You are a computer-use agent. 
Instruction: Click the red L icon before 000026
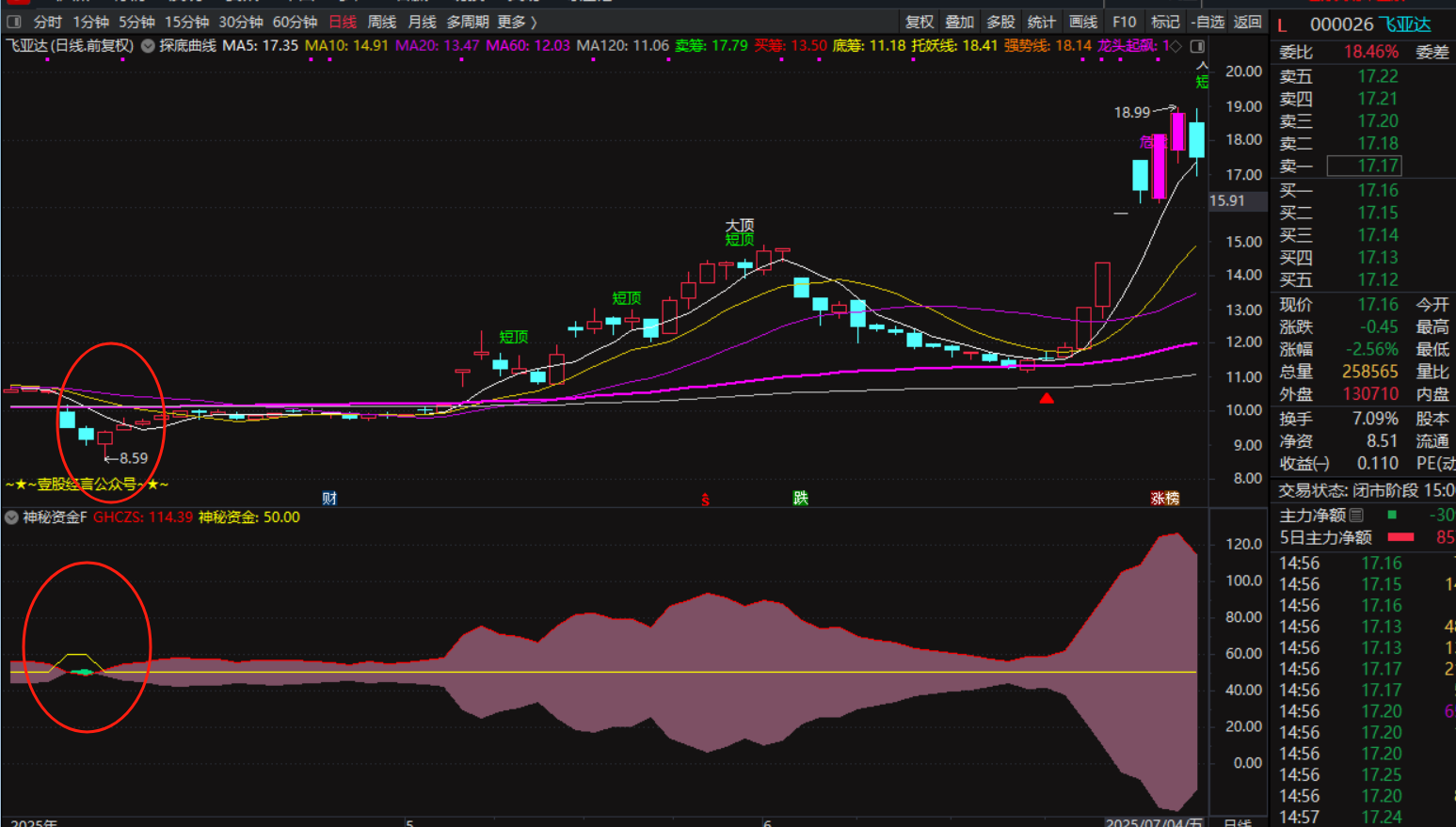(1282, 24)
